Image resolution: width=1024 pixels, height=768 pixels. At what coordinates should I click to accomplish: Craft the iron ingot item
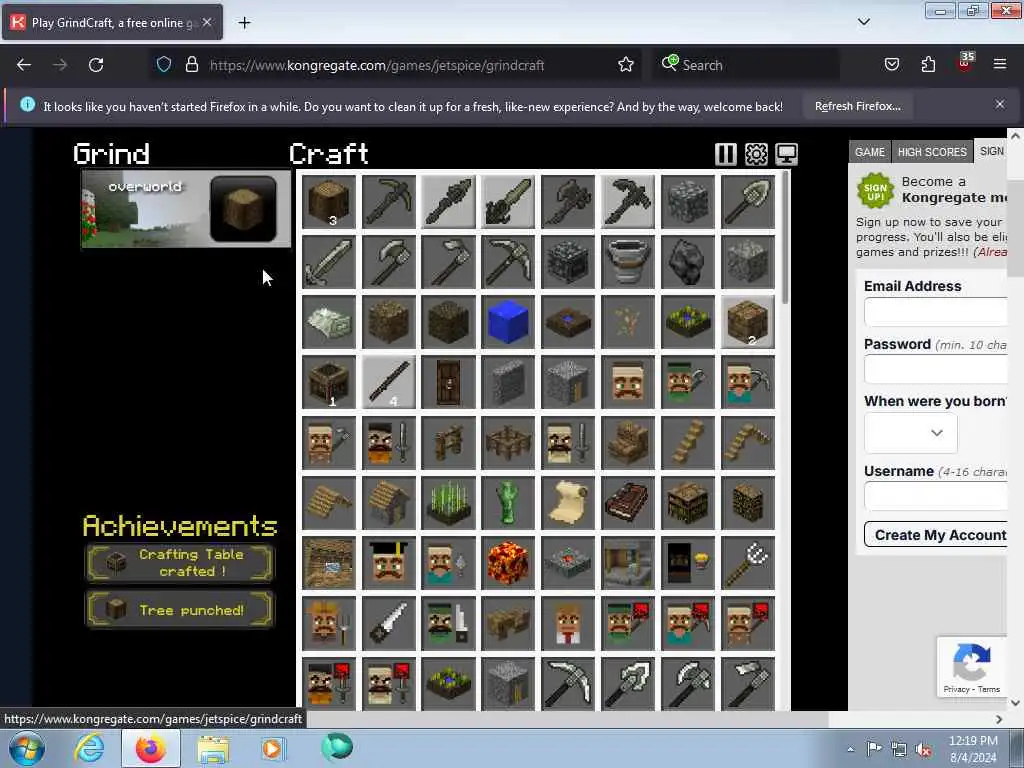pyautogui.click(x=329, y=322)
